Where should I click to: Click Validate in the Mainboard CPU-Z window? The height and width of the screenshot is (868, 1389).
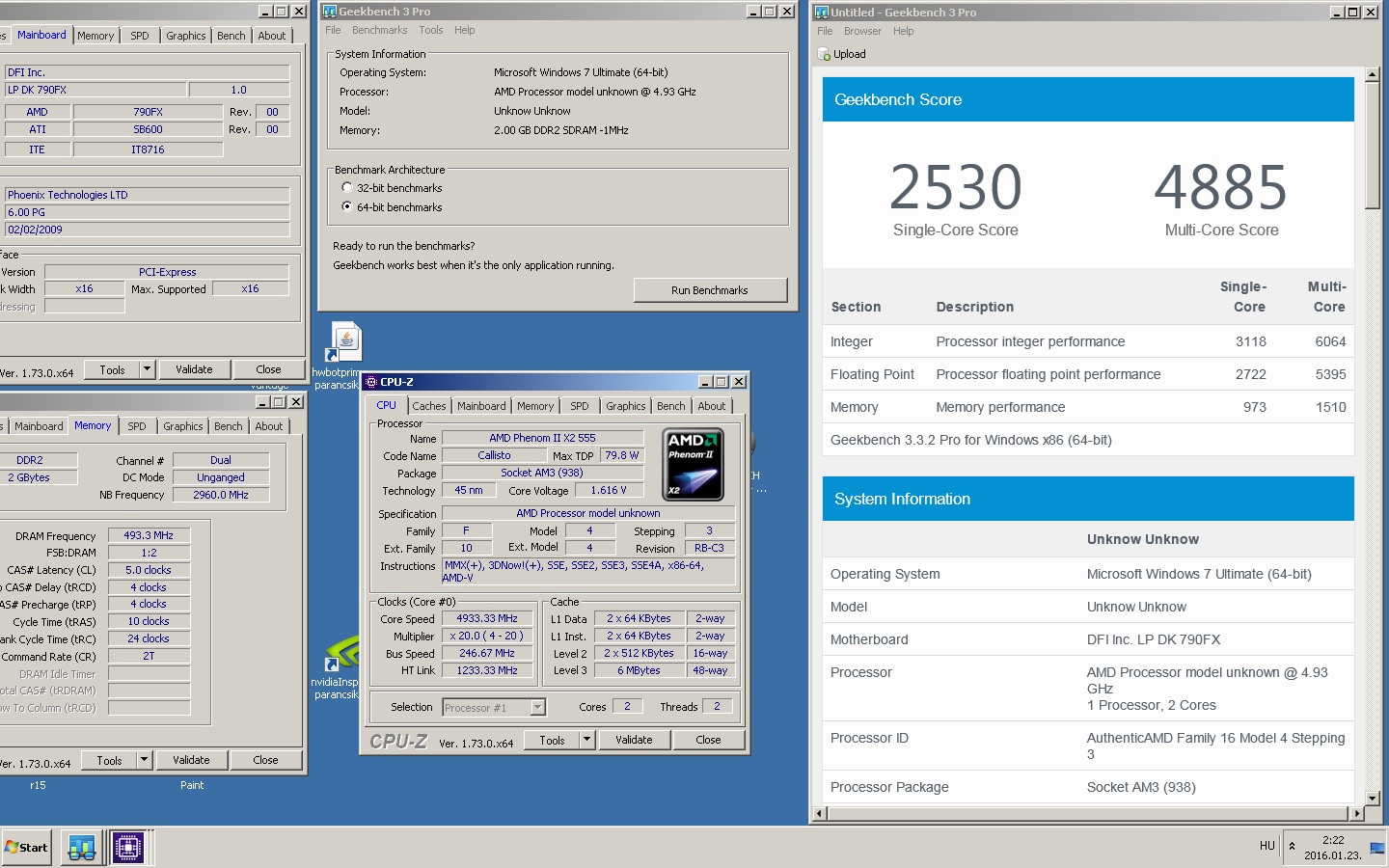(x=194, y=369)
